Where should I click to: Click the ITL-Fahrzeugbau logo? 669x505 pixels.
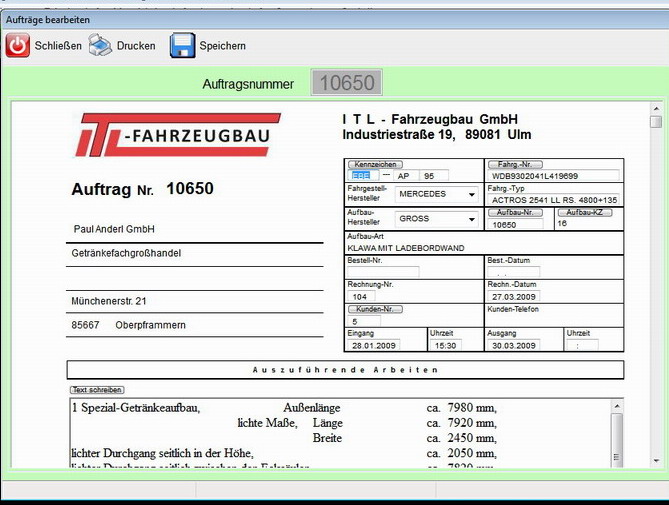[177, 135]
